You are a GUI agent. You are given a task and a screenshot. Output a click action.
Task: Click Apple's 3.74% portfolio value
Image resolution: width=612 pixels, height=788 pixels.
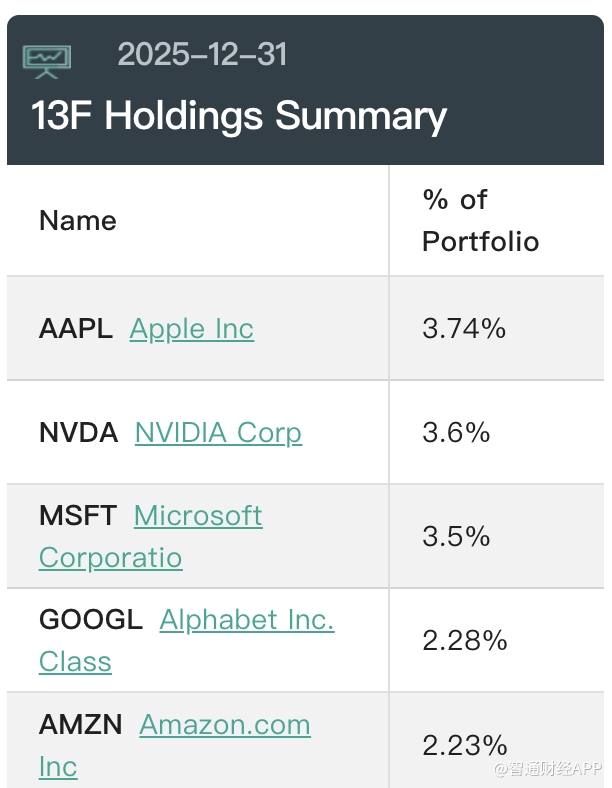point(464,329)
